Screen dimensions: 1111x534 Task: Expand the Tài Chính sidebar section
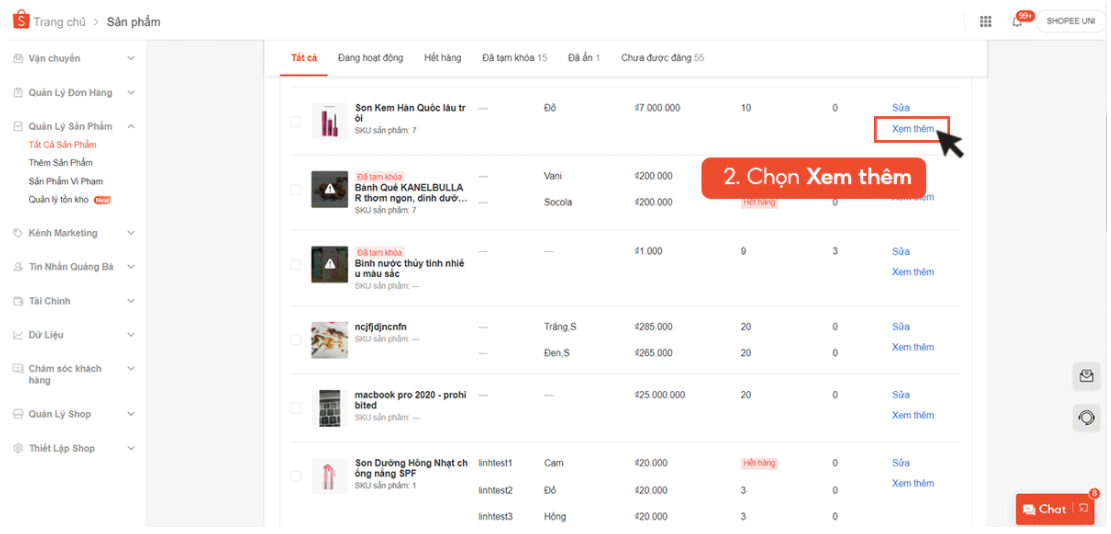[131, 301]
